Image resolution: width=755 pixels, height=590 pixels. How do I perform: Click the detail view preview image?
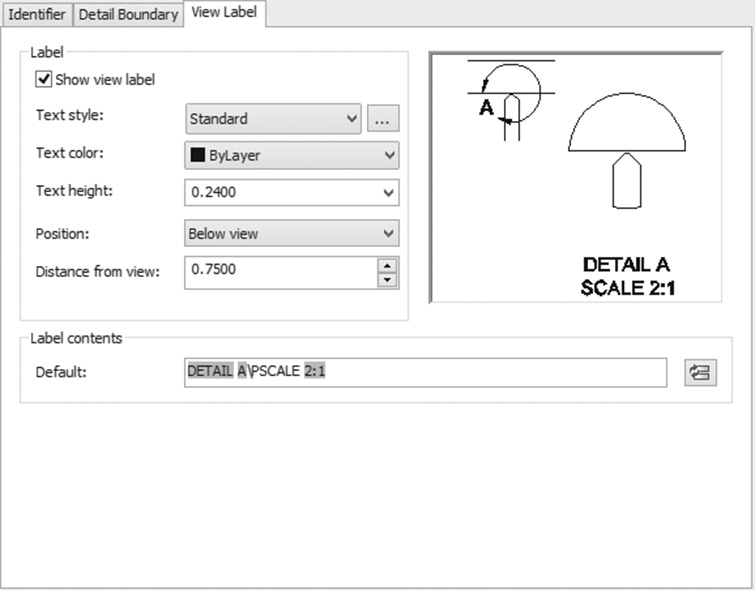(x=576, y=177)
